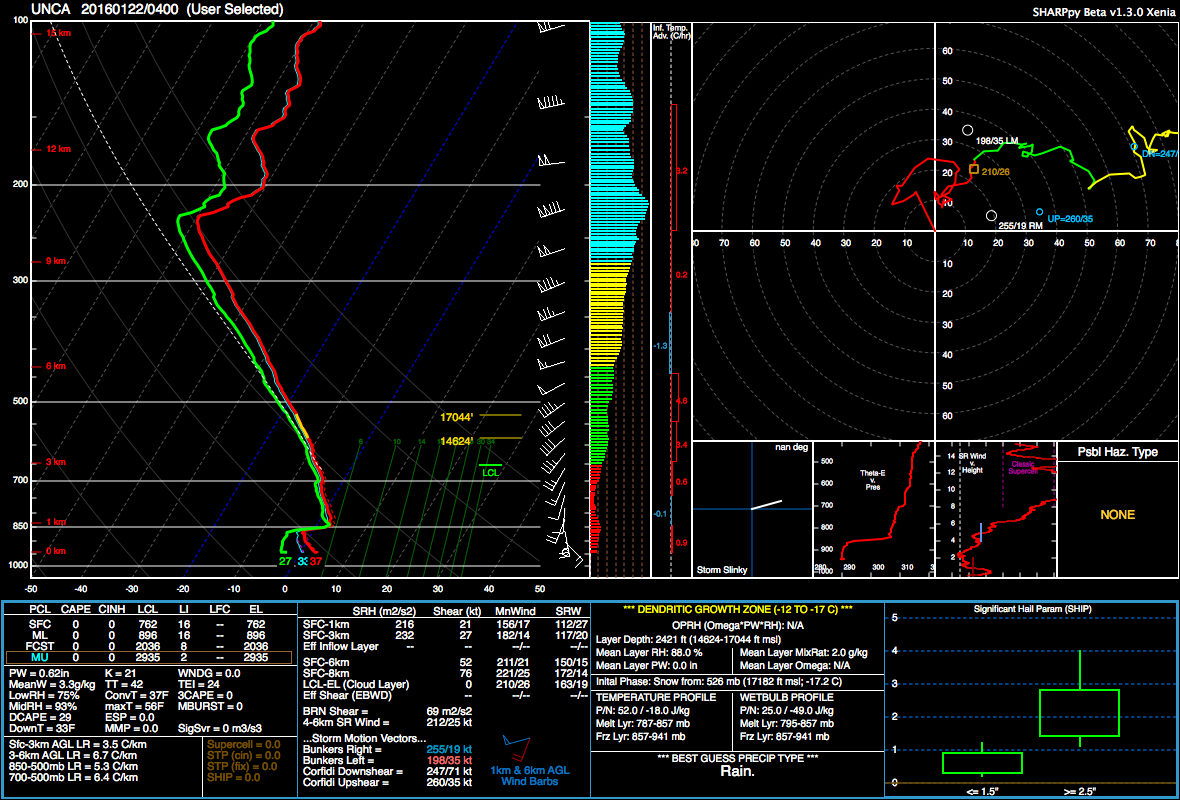Screen dimensions: 1180x800
Task: Click the "TT = 42" index value
Action: tap(124, 685)
